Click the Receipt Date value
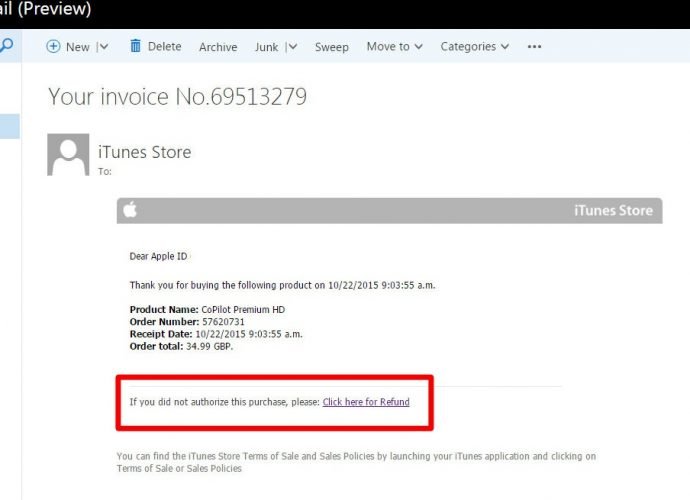 tap(249, 334)
